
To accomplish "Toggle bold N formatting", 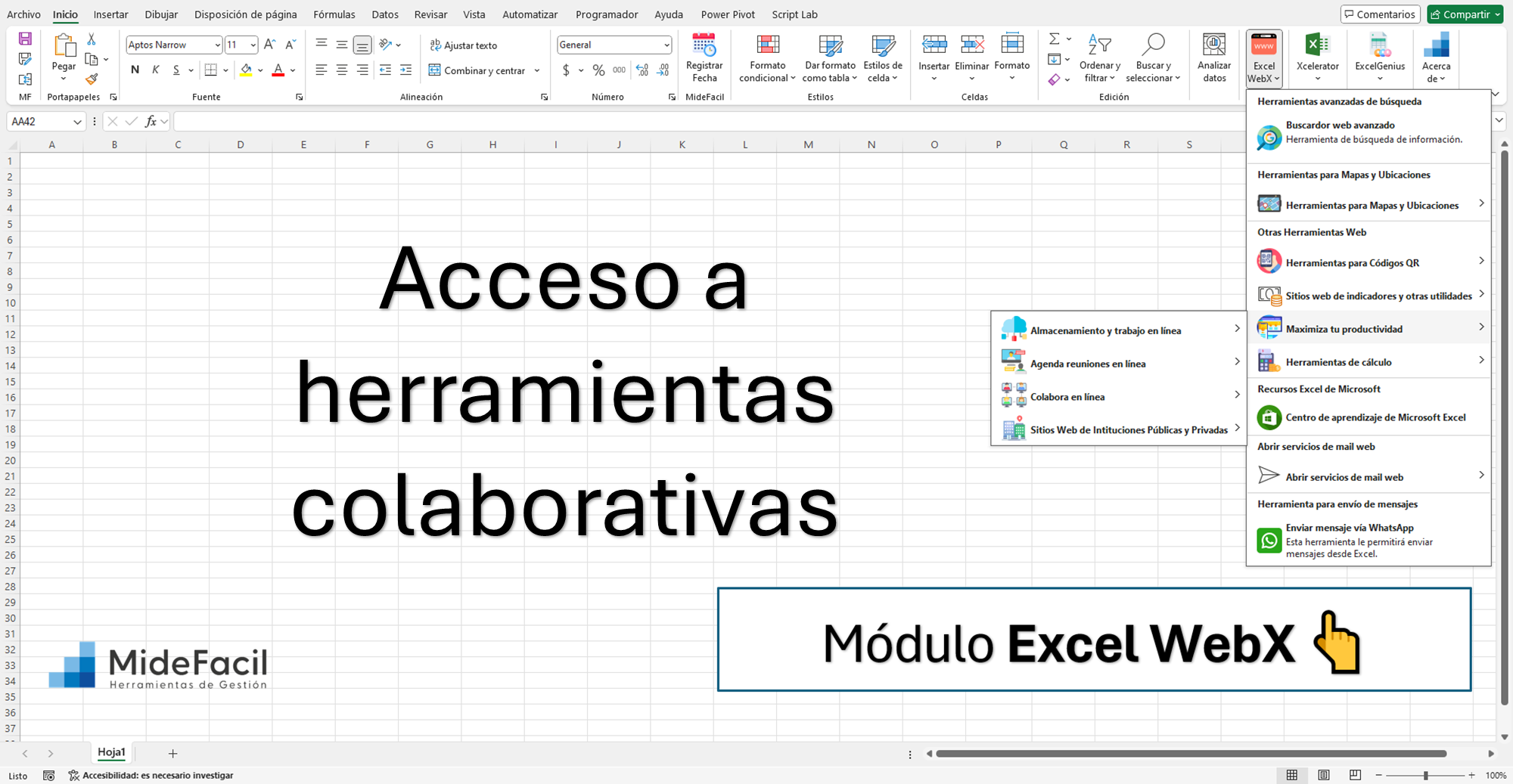I will (x=135, y=70).
